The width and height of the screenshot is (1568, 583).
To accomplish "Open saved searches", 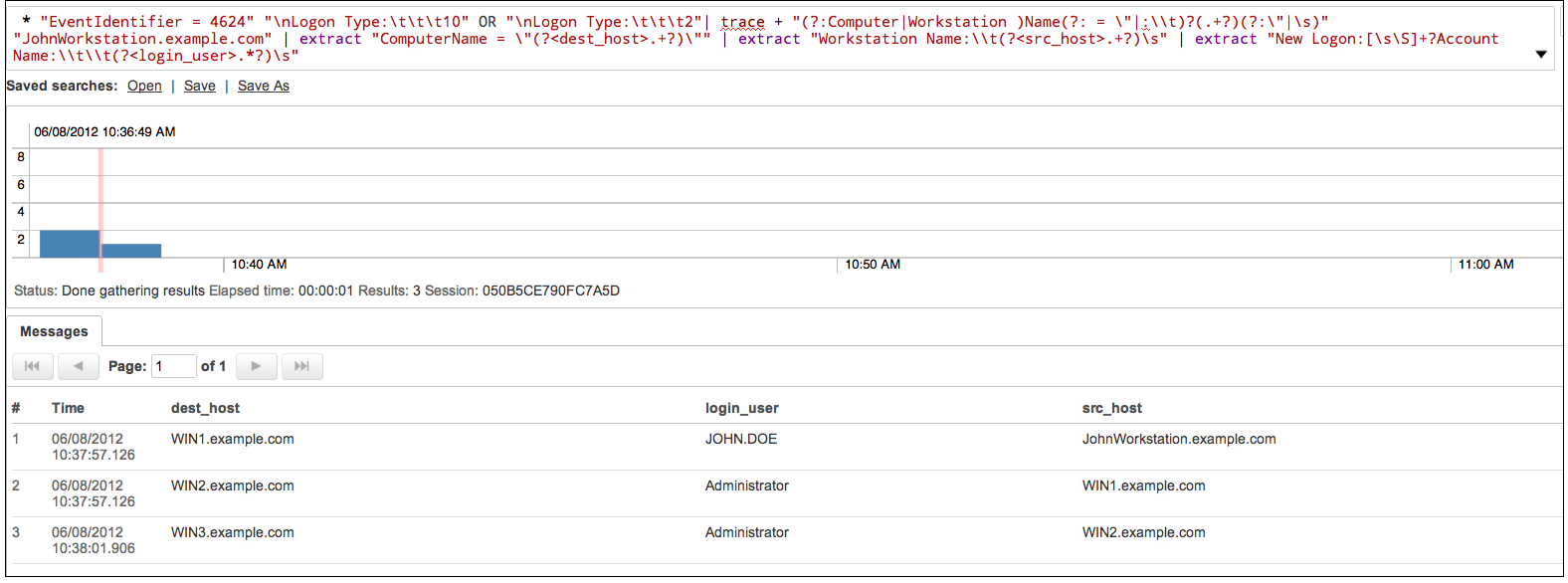I will point(144,87).
